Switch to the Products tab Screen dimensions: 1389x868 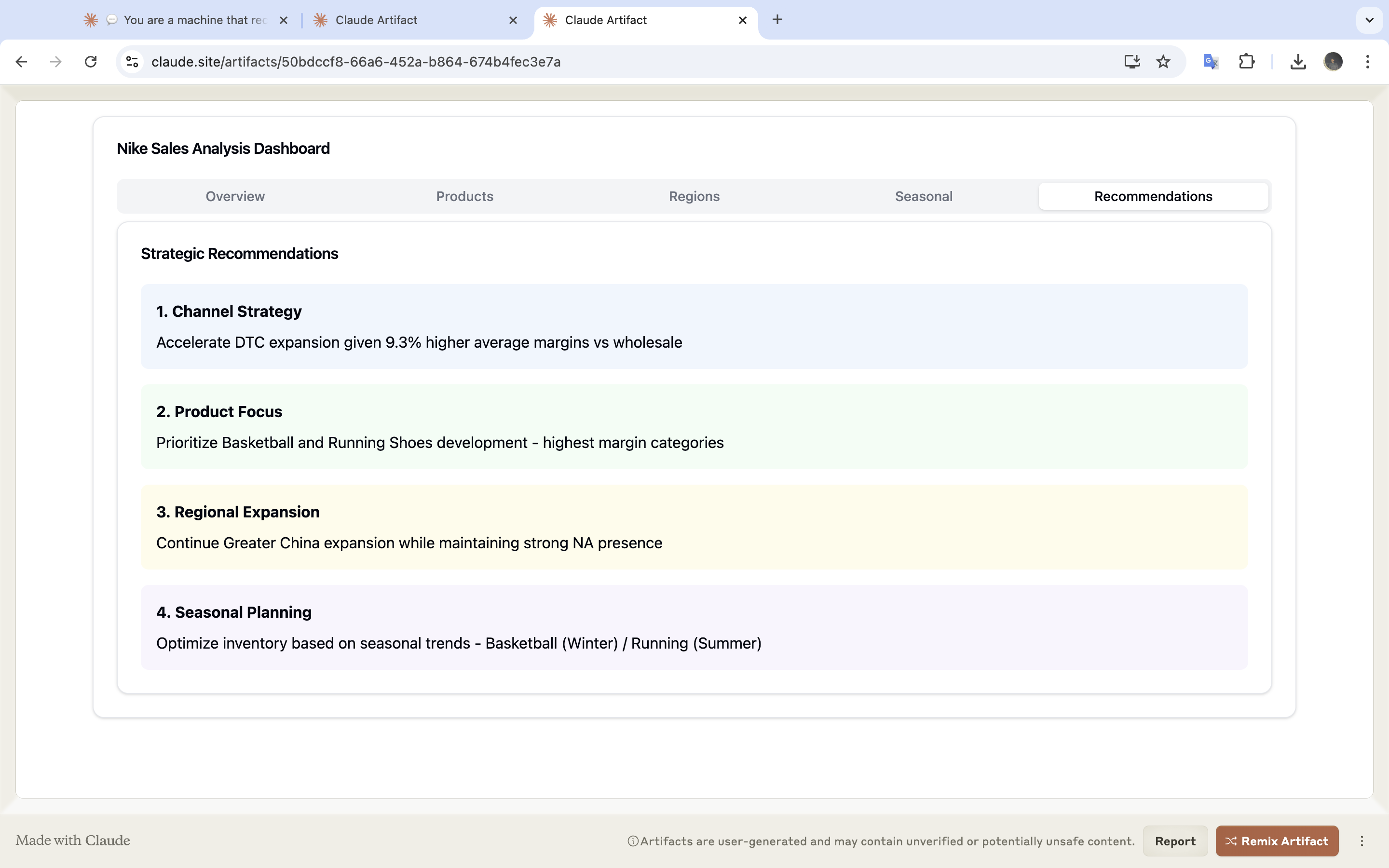(464, 196)
